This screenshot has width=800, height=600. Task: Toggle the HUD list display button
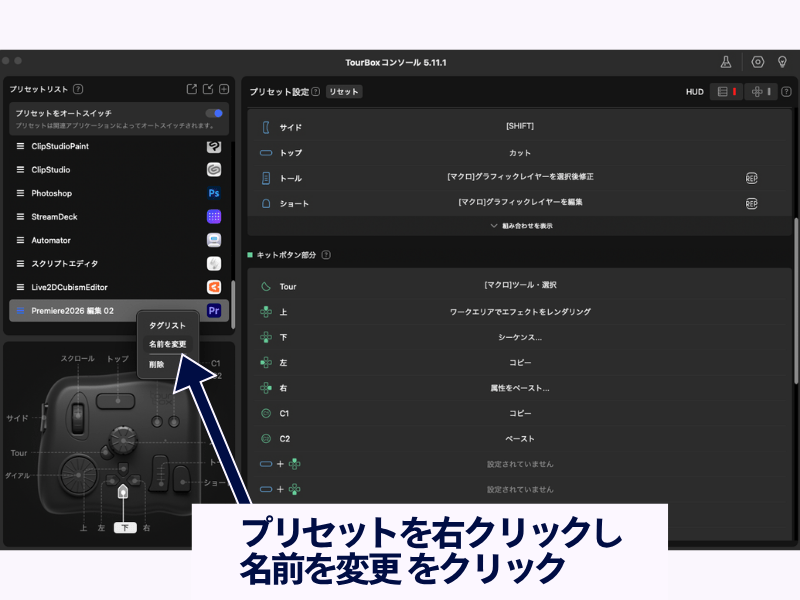pyautogui.click(x=727, y=92)
